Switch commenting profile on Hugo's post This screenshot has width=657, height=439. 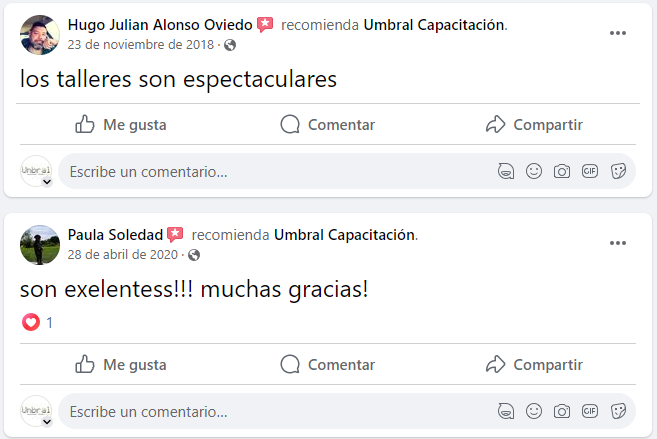pos(36,172)
